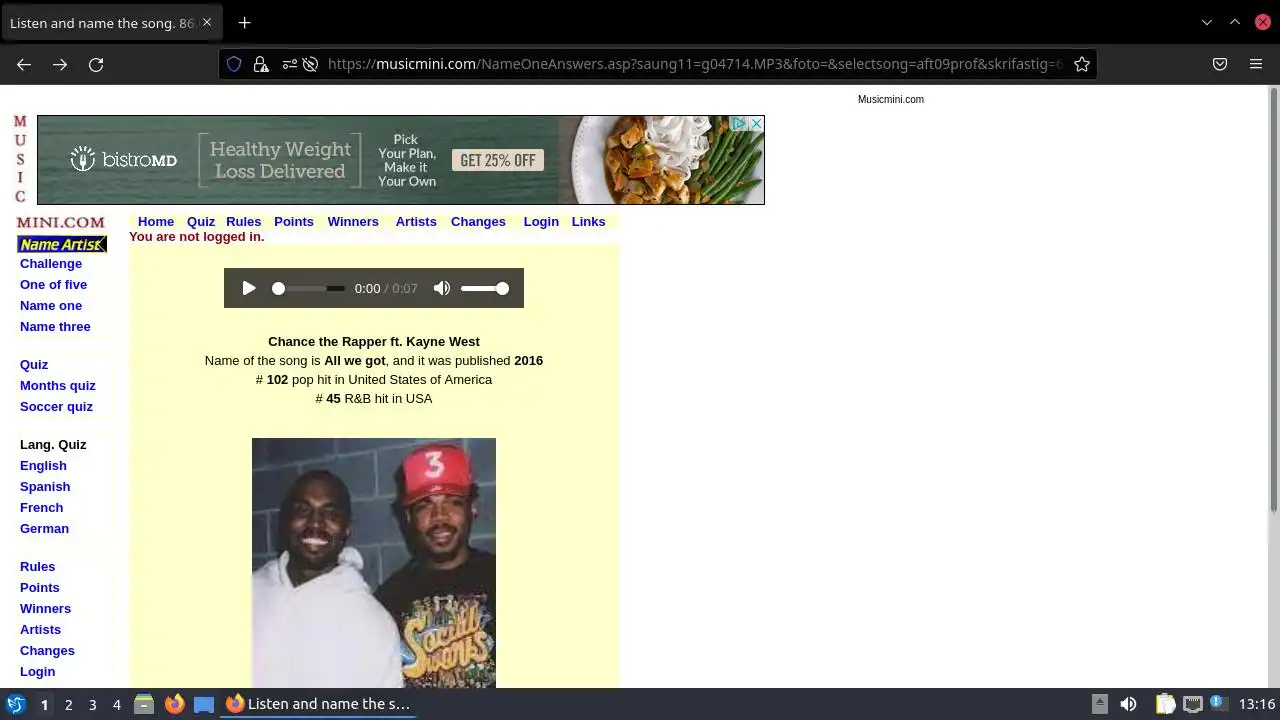The image size is (1280, 720).
Task: Bookmark this page with the star
Action: tap(1082, 64)
